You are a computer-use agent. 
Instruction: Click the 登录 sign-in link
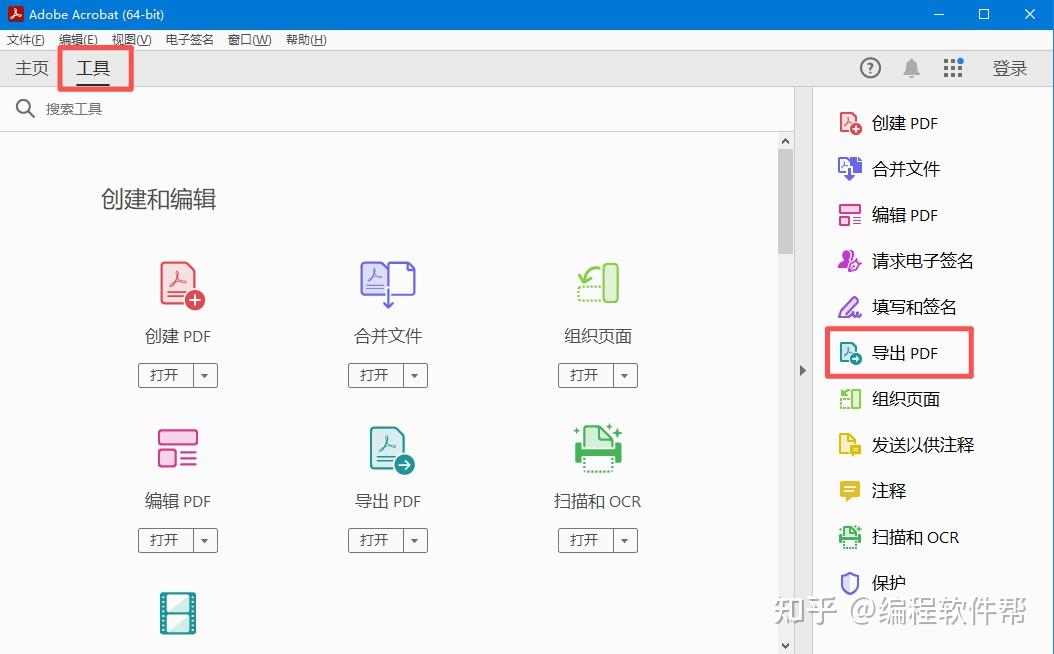1010,68
